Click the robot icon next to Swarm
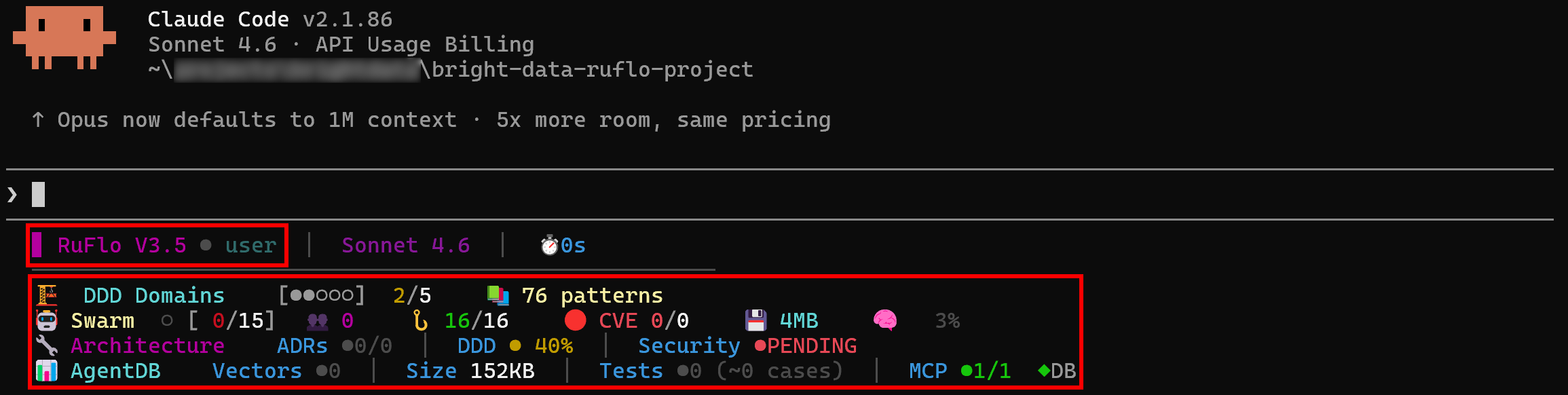 point(47,320)
